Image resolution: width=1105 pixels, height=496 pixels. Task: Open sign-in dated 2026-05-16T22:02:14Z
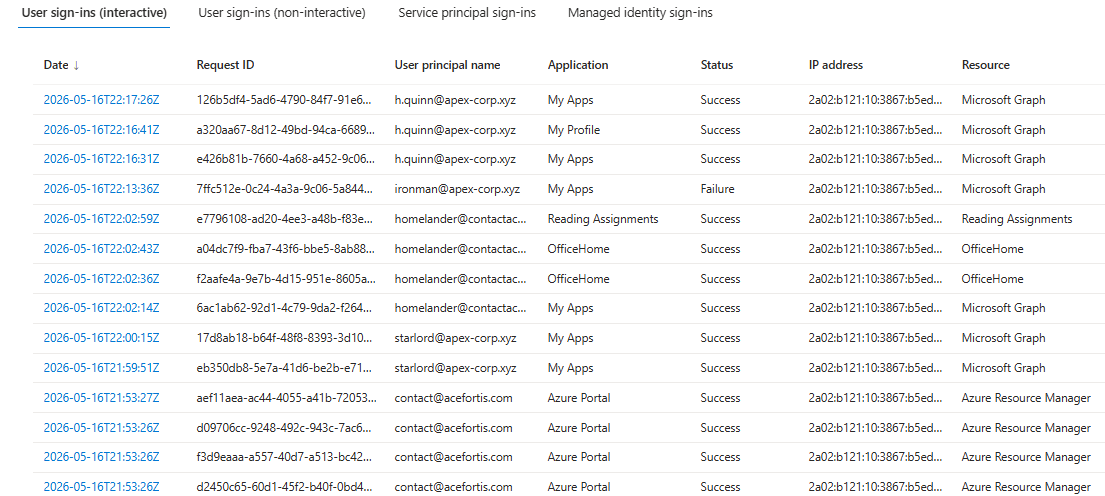101,308
